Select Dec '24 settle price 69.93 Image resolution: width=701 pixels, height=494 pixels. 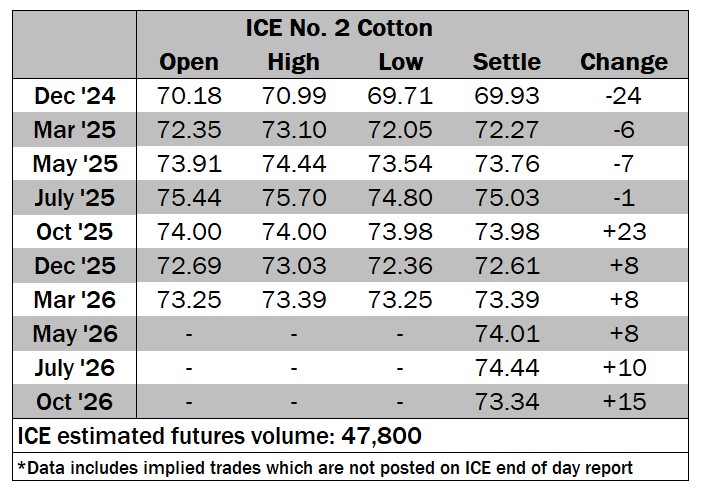[x=506, y=96]
